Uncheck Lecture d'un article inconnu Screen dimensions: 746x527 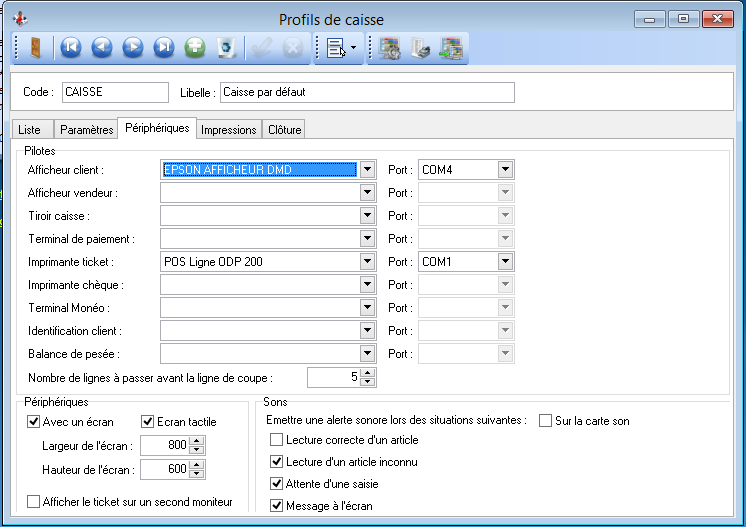pyautogui.click(x=276, y=461)
